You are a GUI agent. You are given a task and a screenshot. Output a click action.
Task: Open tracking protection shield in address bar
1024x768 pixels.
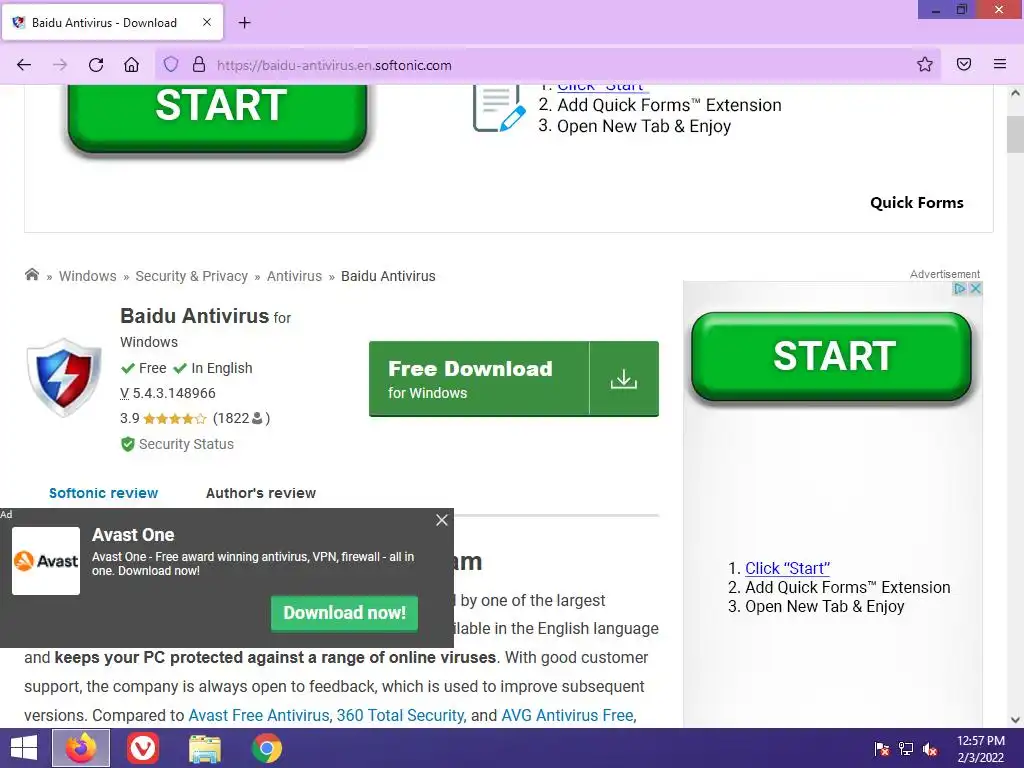[170, 65]
